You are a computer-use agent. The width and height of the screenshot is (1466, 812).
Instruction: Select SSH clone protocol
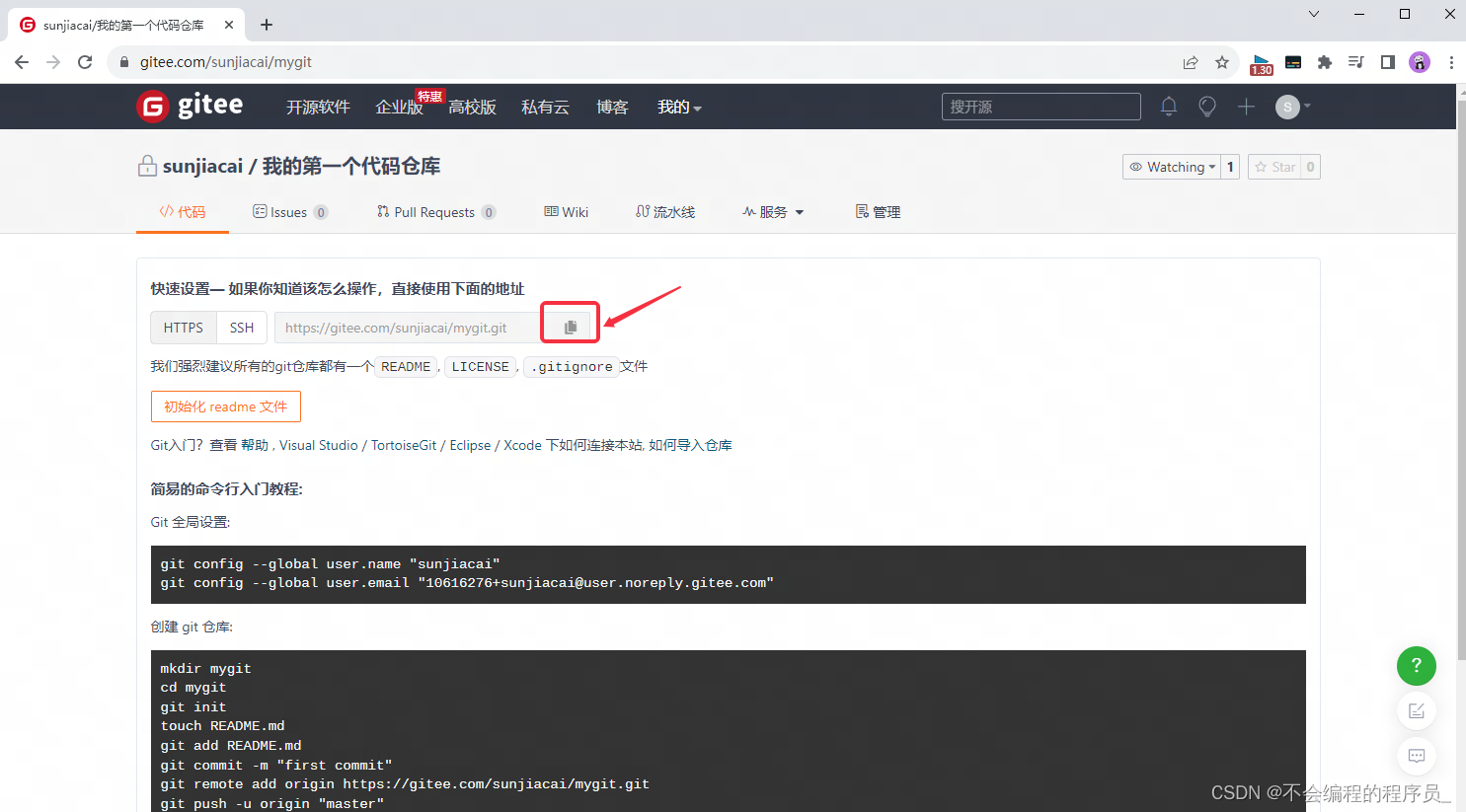(x=242, y=328)
